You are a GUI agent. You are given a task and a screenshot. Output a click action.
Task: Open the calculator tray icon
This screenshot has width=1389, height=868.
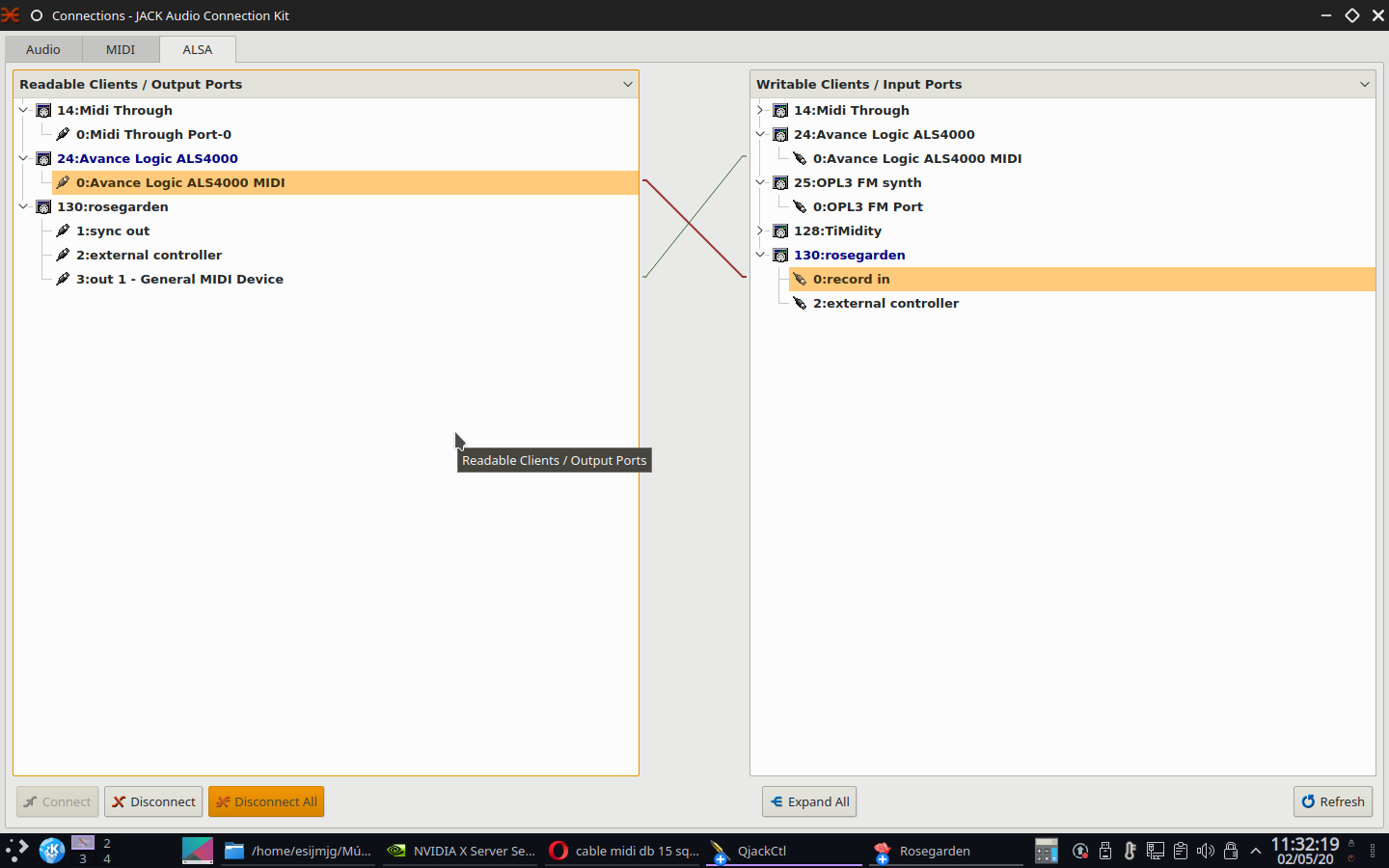[1047, 851]
